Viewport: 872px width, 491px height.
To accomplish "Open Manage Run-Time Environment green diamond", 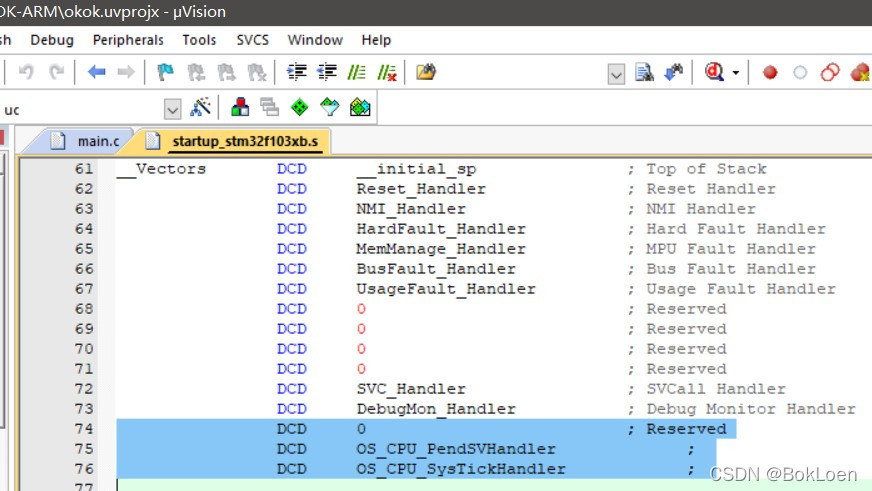I will [x=300, y=107].
